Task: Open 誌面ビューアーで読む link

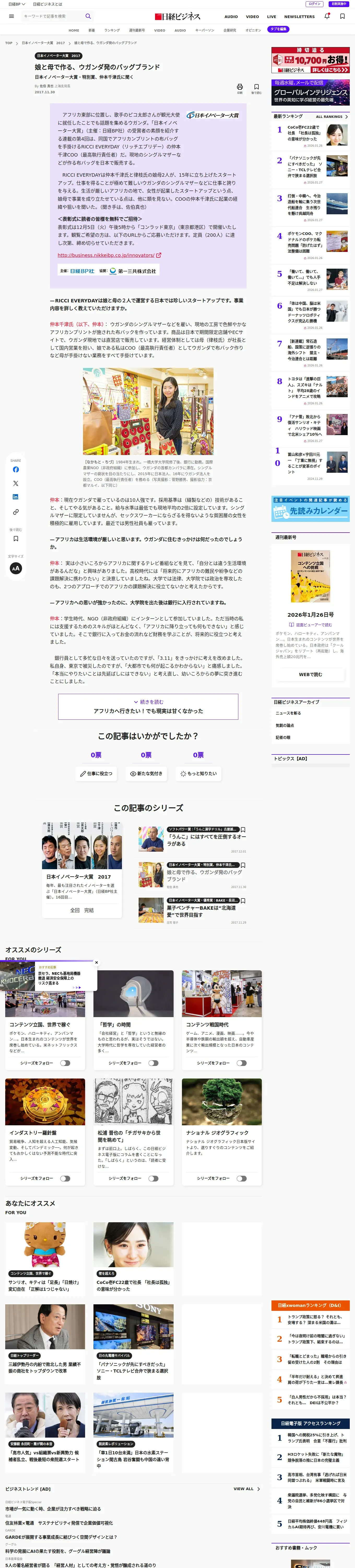Action: coord(311,625)
